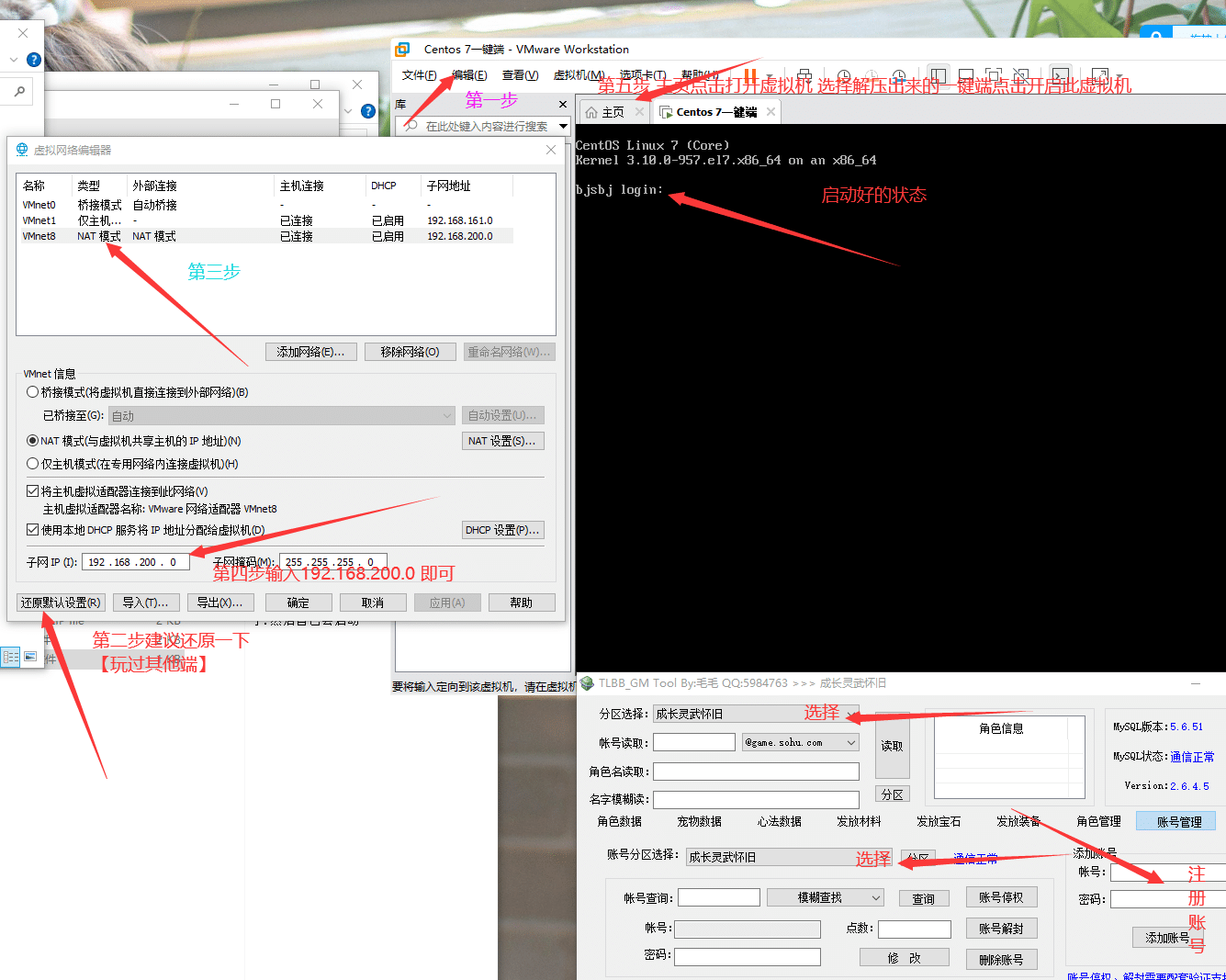Click the 还原默认设置 button
The width and height of the screenshot is (1226, 980).
(61, 603)
